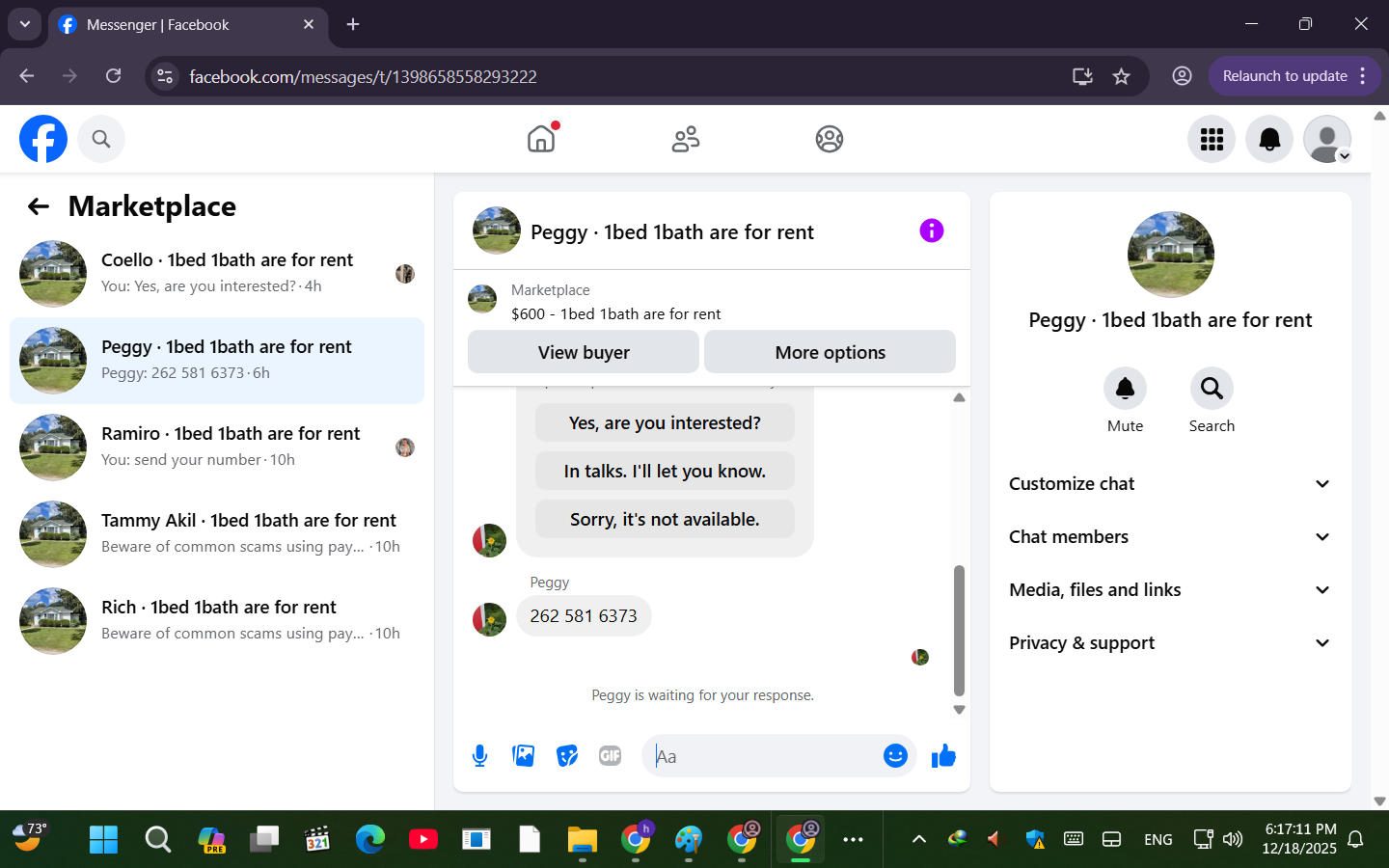Screen dimensions: 1389x868
Task: Click the chat scrollbar thumb
Action: (959, 631)
